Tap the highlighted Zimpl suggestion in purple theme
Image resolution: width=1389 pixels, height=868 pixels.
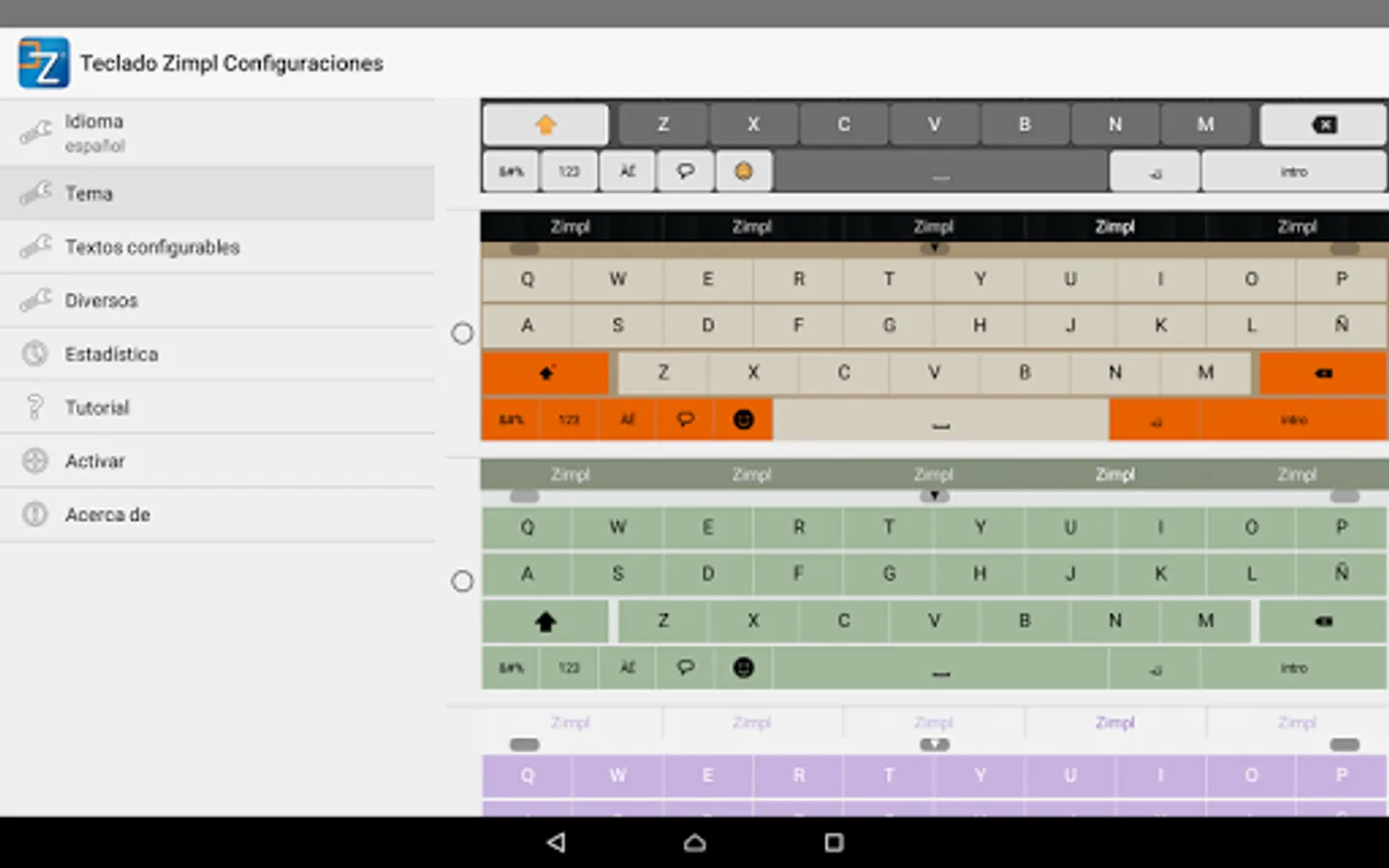(x=1115, y=722)
